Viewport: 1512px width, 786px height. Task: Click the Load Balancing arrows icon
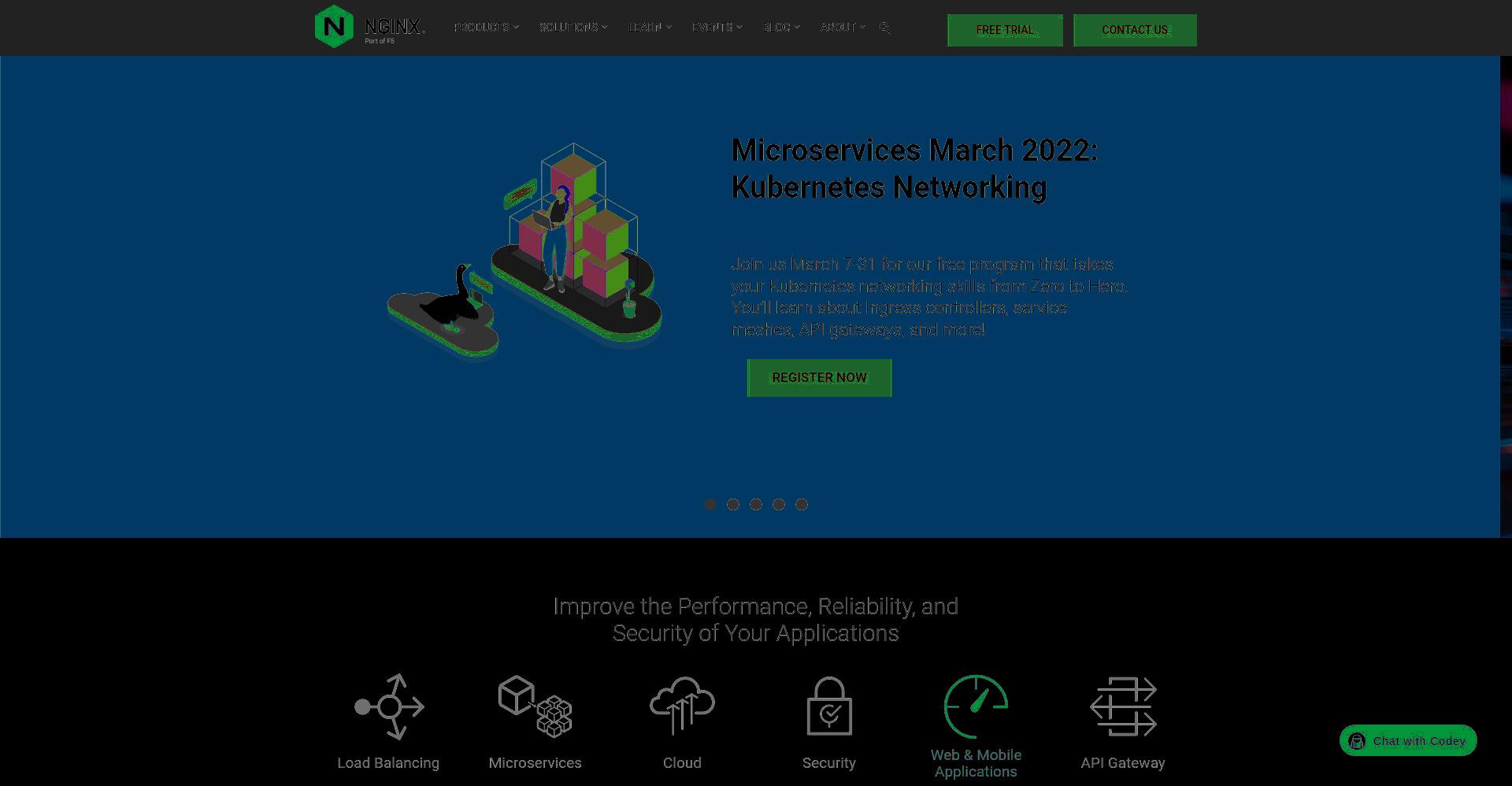[x=389, y=706]
